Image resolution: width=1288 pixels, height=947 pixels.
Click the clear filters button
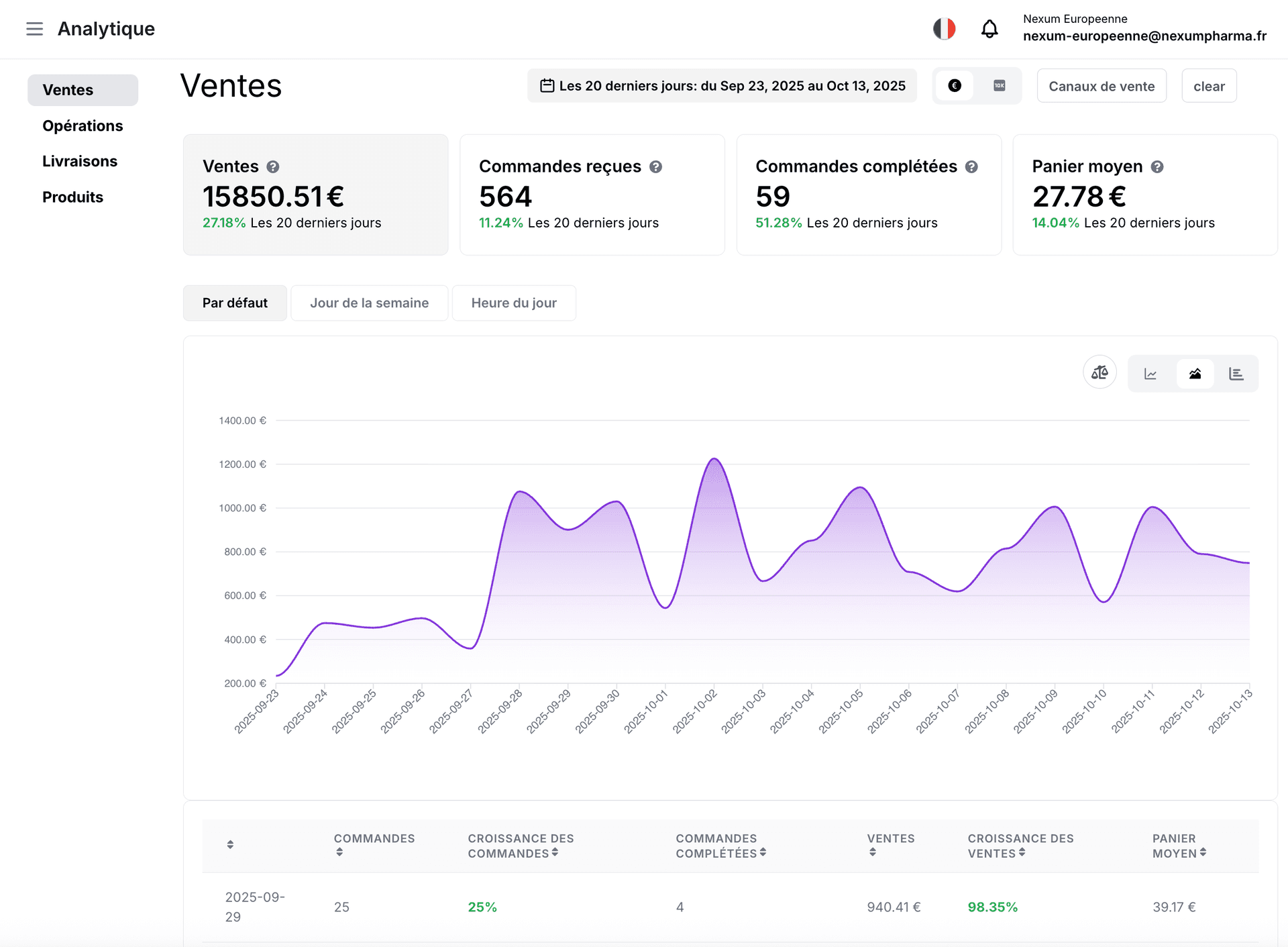click(x=1208, y=86)
